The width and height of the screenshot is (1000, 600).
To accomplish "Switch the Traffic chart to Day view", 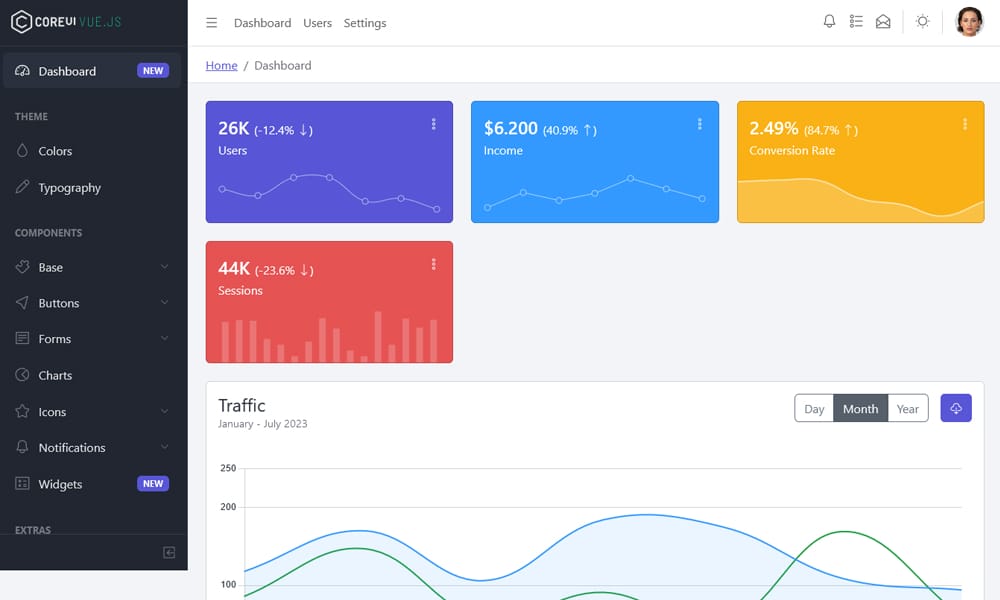I will 814,408.
